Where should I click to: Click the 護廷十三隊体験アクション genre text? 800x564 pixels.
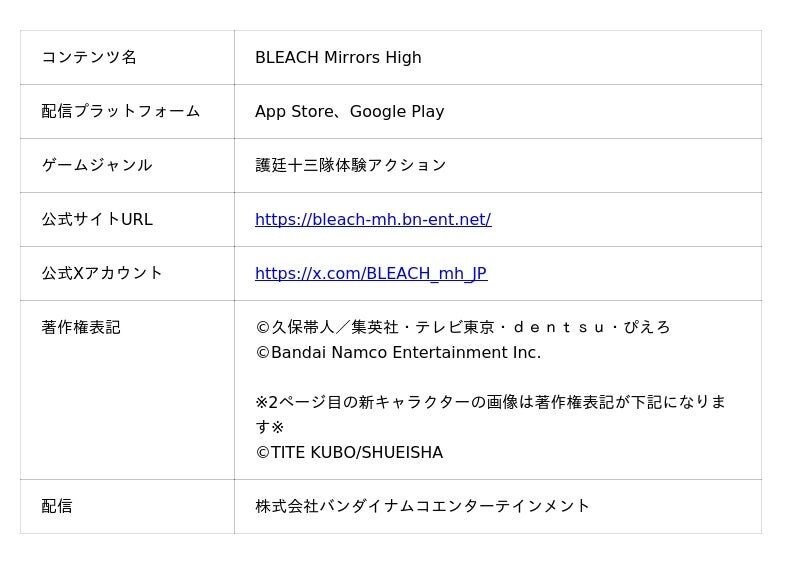pos(351,165)
